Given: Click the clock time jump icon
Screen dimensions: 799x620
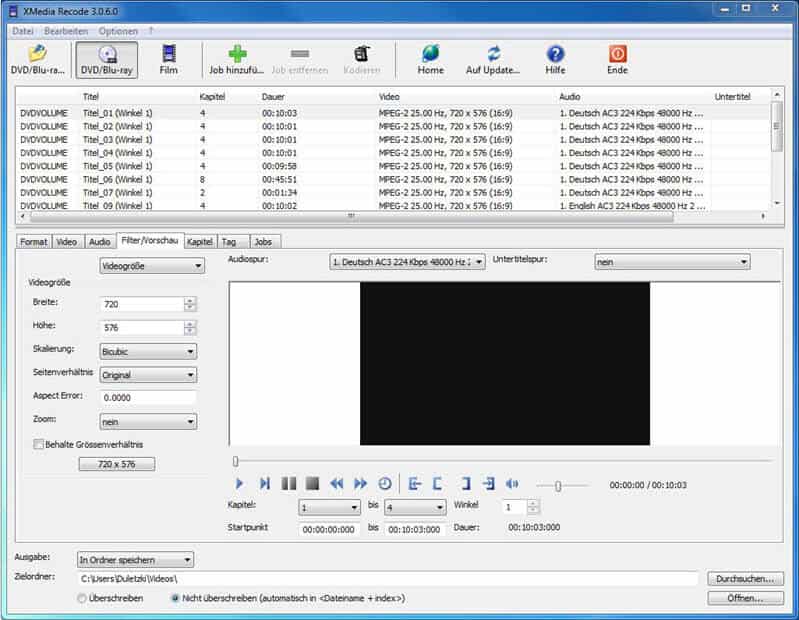Looking at the screenshot, I should coord(385,483).
